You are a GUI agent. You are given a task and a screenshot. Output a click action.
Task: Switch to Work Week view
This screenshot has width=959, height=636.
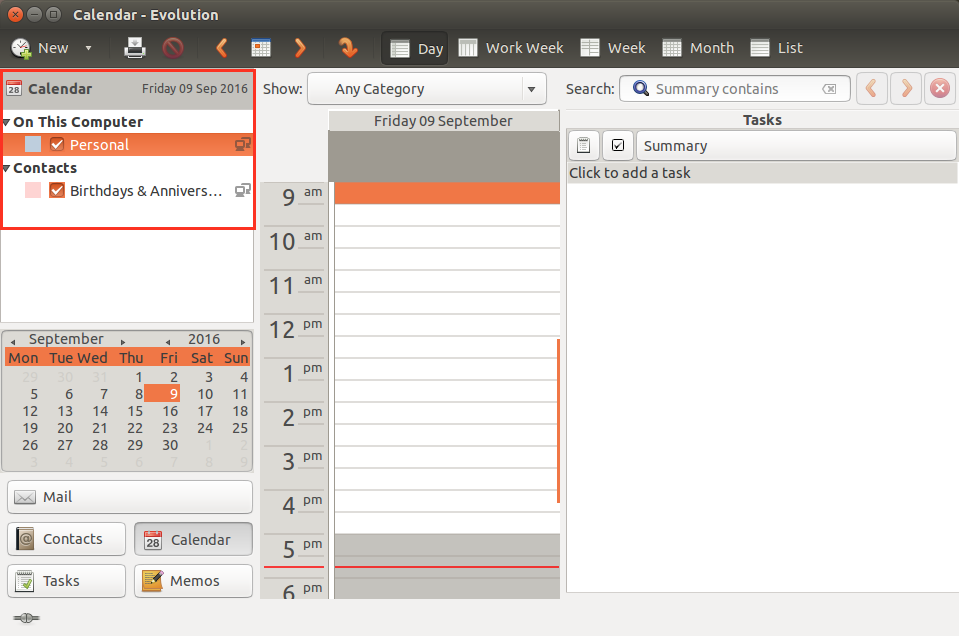511,48
